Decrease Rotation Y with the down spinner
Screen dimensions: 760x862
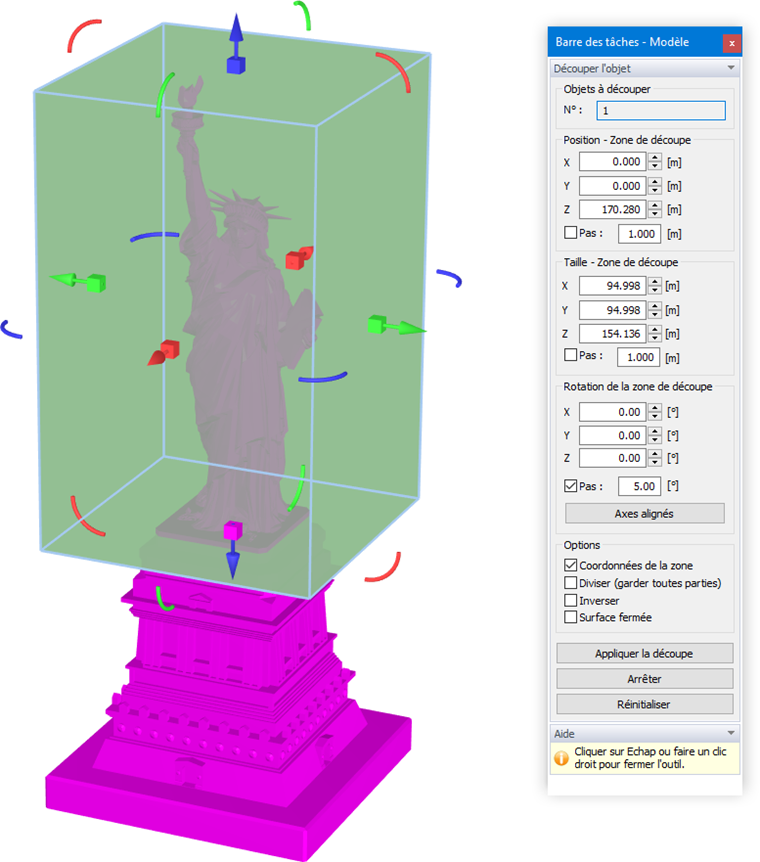pyautogui.click(x=654, y=440)
